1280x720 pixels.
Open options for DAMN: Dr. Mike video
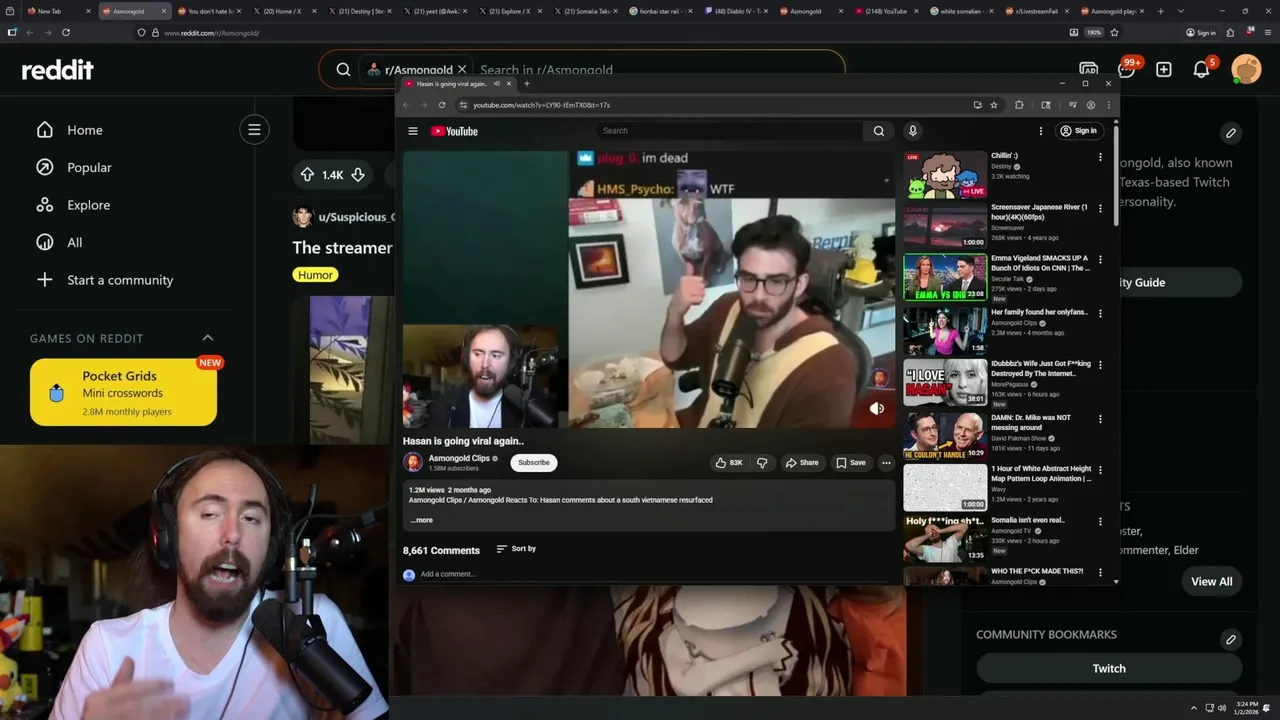click(1100, 418)
